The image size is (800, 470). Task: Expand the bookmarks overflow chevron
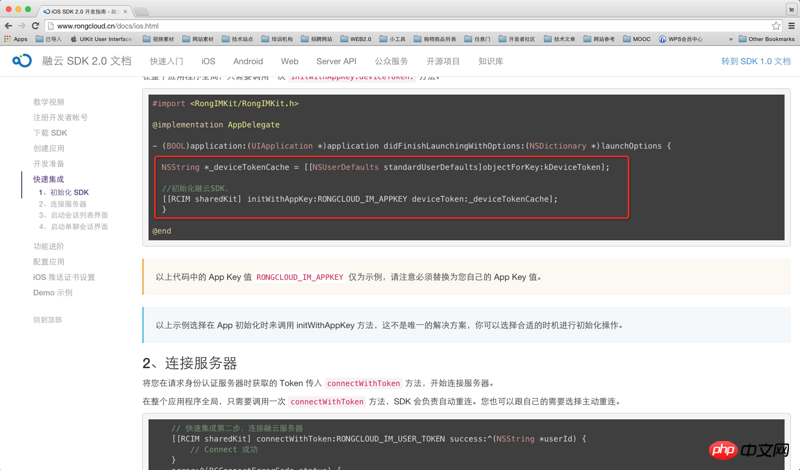click(x=731, y=39)
